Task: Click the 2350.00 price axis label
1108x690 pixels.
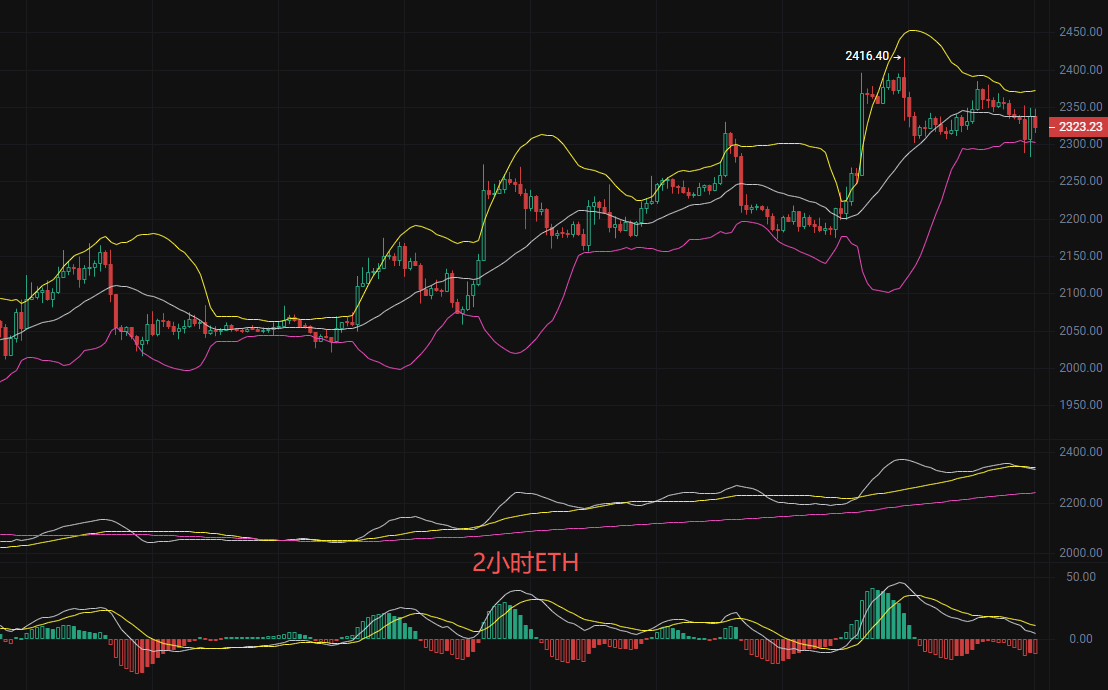Action: point(1080,107)
